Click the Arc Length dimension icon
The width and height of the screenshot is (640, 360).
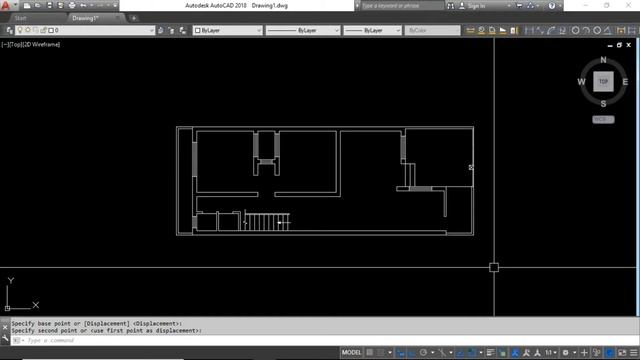(x=551, y=30)
